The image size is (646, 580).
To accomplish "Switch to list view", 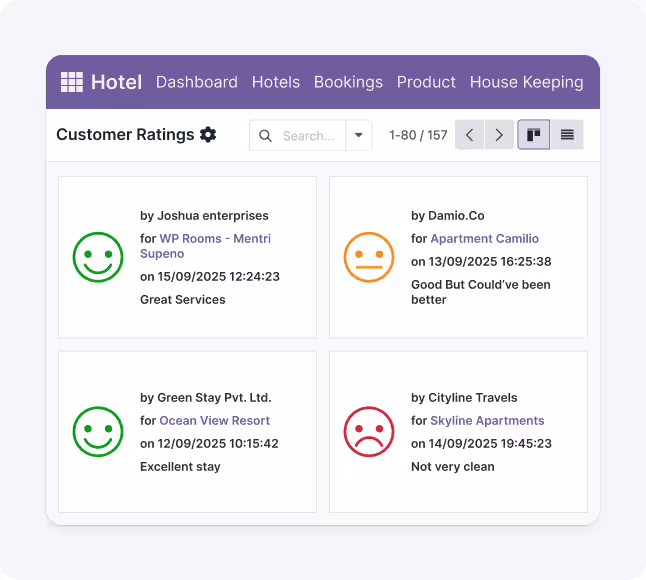I will (567, 135).
